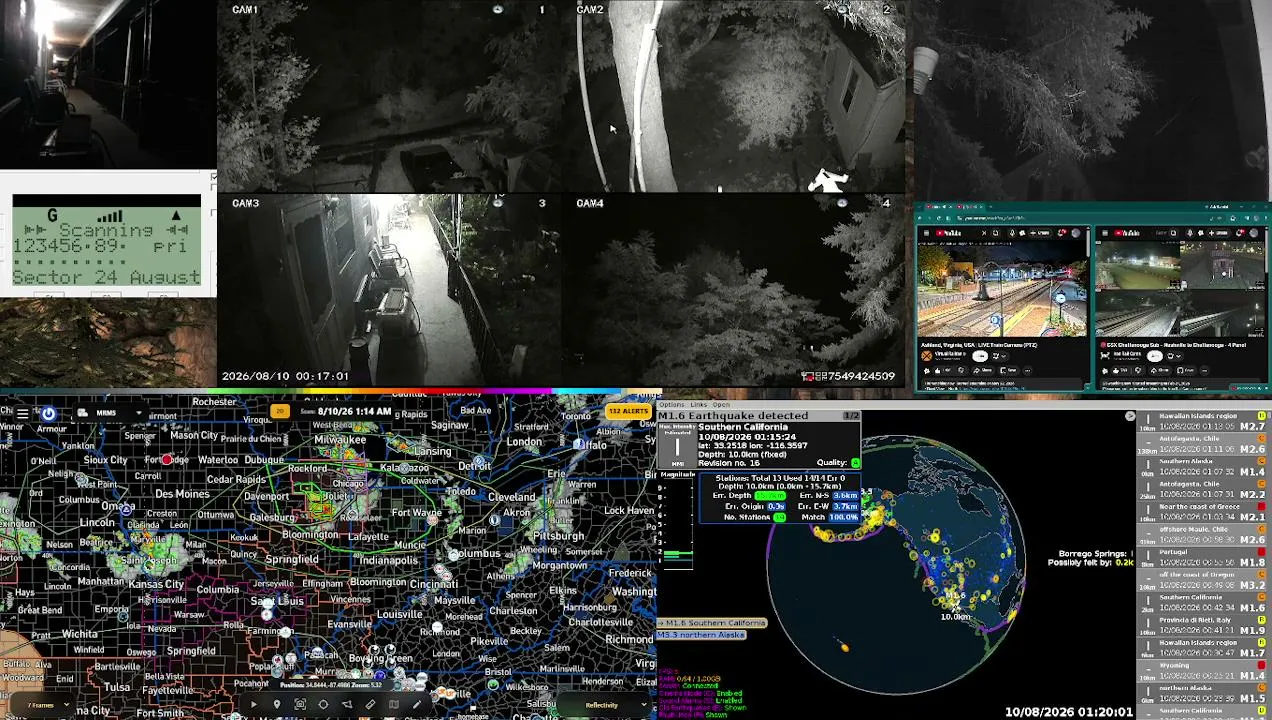Open subscription bell dropdown under Ashland video
The height and width of the screenshot is (720, 1272).
click(999, 356)
